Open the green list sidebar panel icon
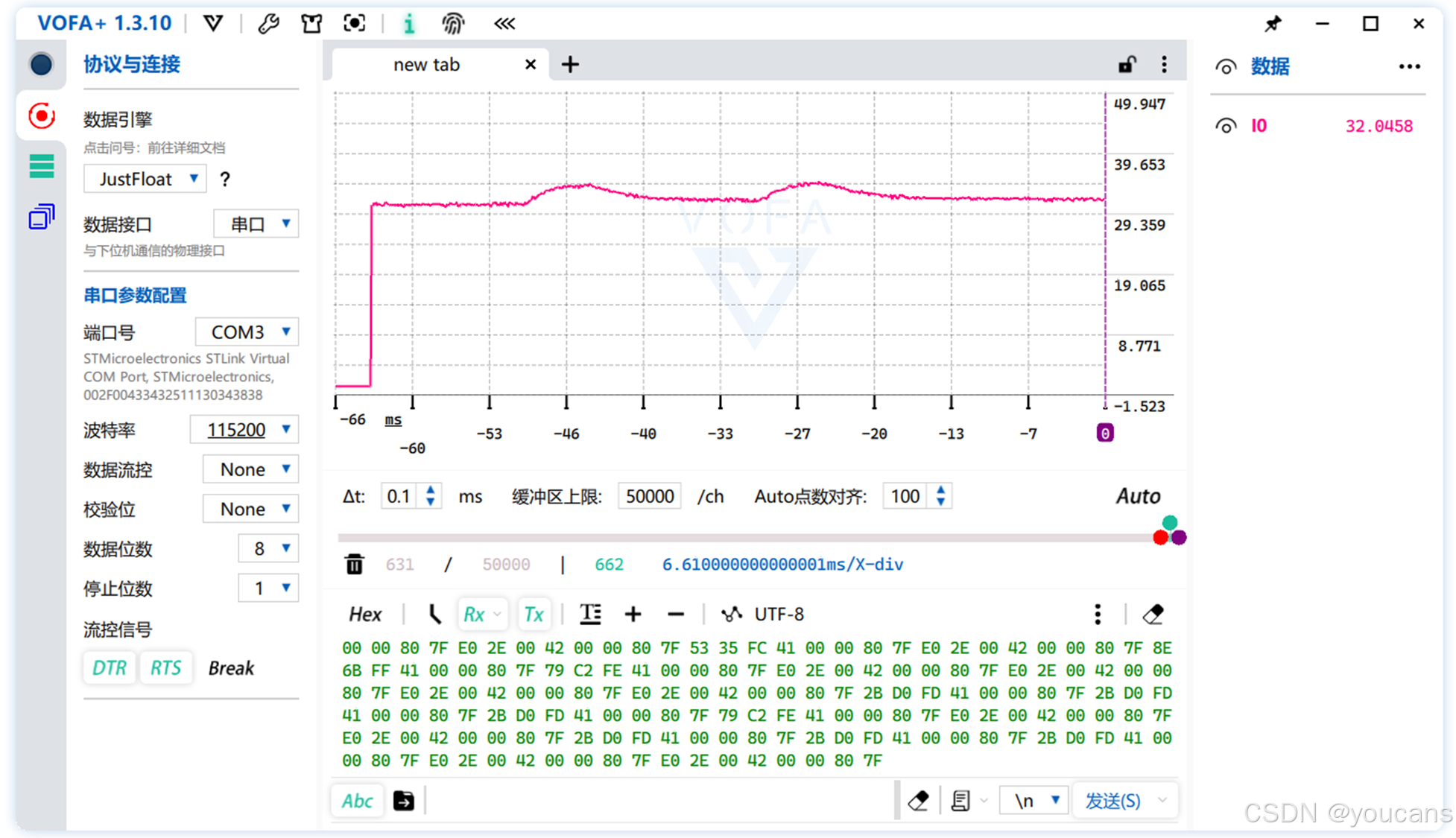Viewport: 1456px width, 838px height. 42,165
